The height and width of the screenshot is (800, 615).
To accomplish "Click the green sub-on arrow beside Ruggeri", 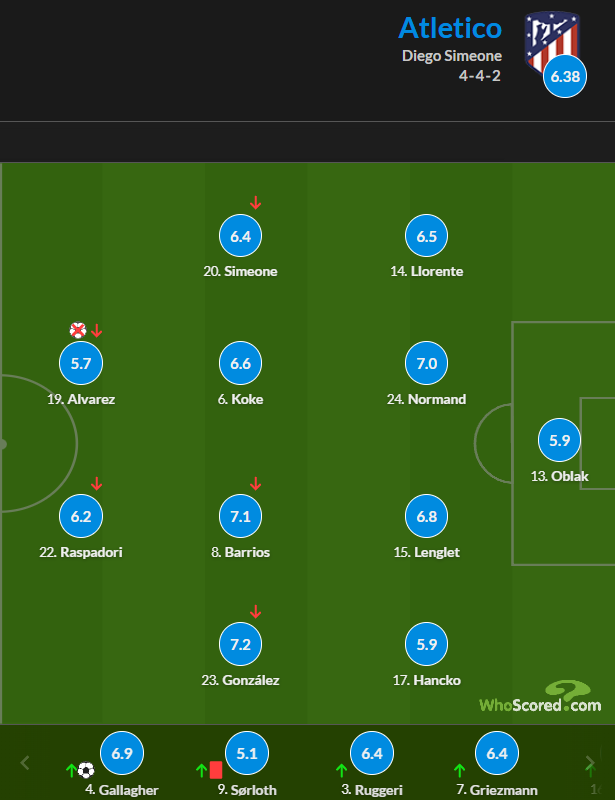I will 341,770.
